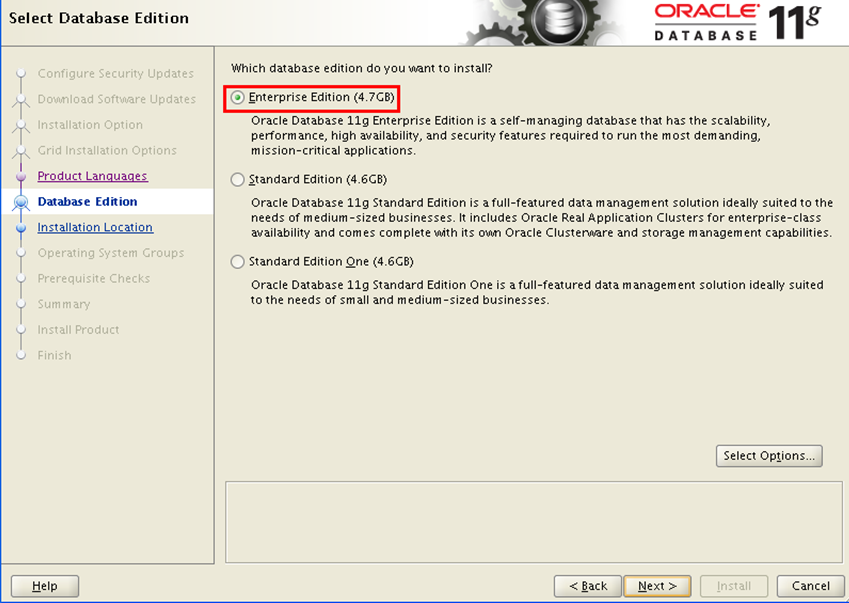
Task: Click the Standard Edition One description paragraph
Action: pyautogui.click(x=537, y=292)
